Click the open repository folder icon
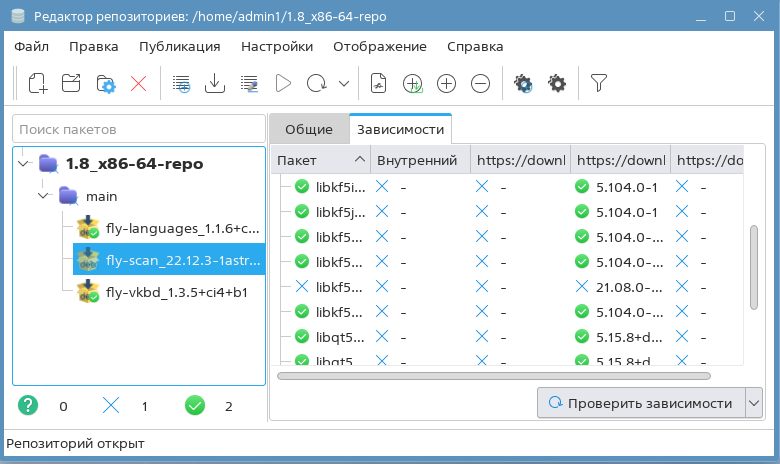 pos(71,84)
